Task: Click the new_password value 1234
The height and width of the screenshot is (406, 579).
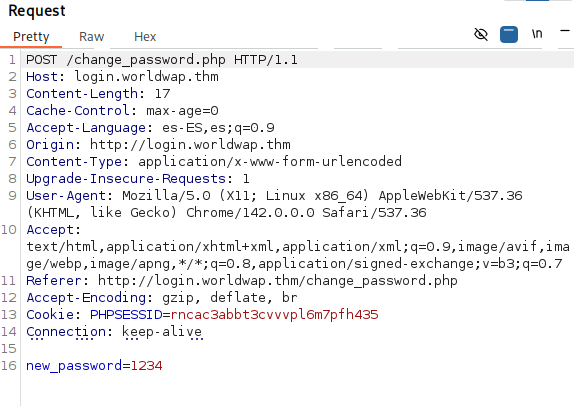Action: tap(147, 365)
